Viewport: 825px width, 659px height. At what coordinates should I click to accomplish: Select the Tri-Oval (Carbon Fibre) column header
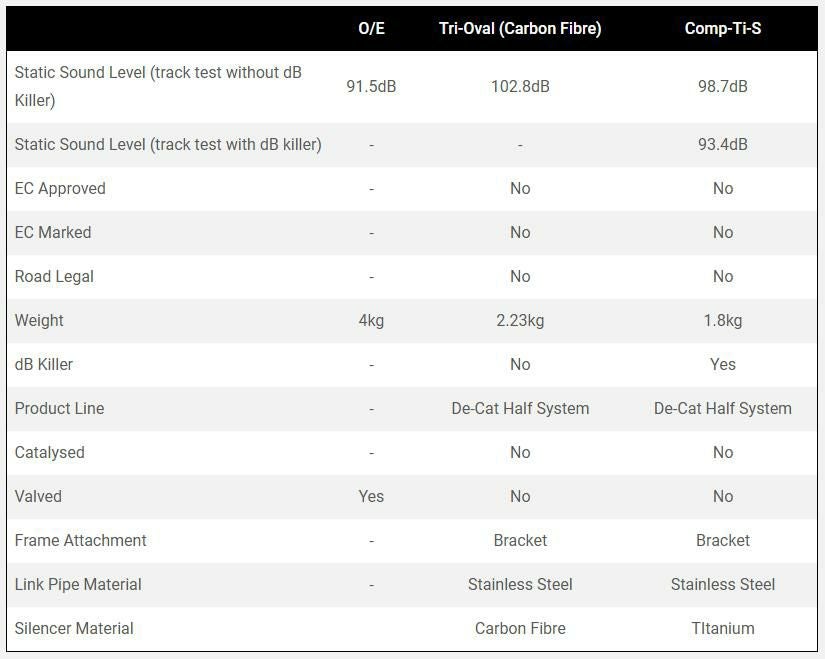tap(520, 28)
